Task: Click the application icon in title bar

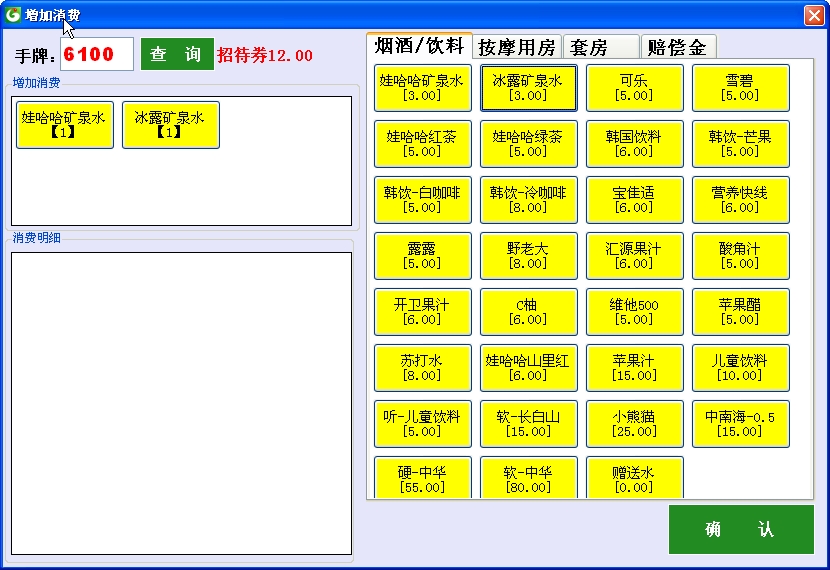Action: point(13,15)
